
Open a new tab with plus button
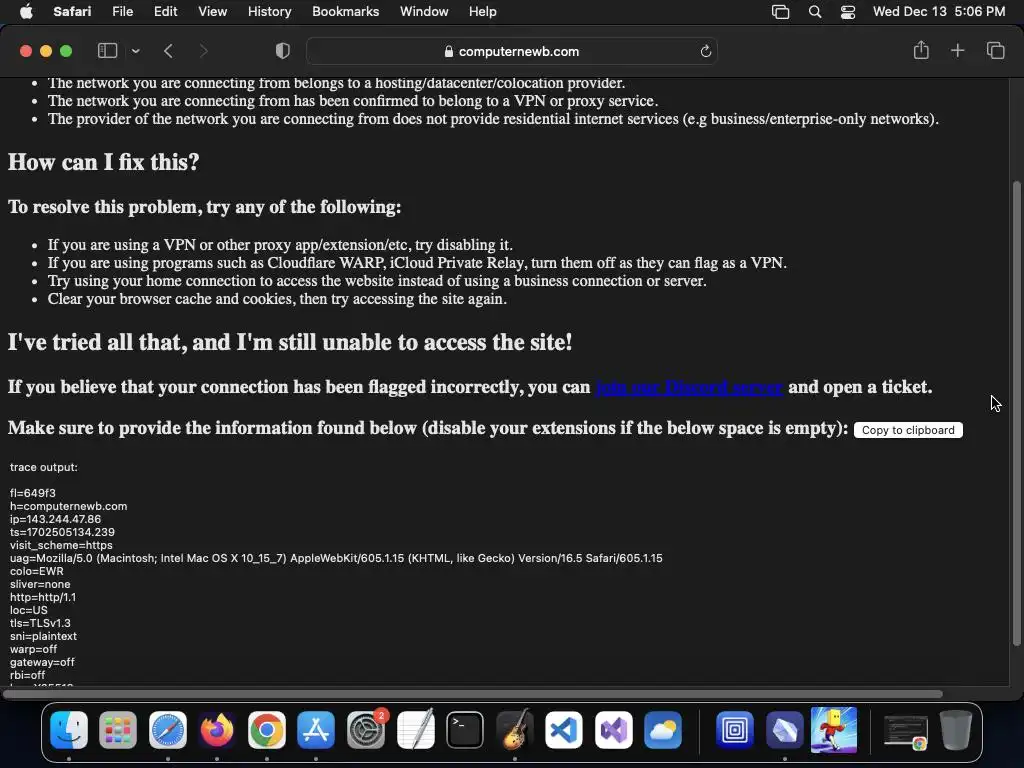957,50
